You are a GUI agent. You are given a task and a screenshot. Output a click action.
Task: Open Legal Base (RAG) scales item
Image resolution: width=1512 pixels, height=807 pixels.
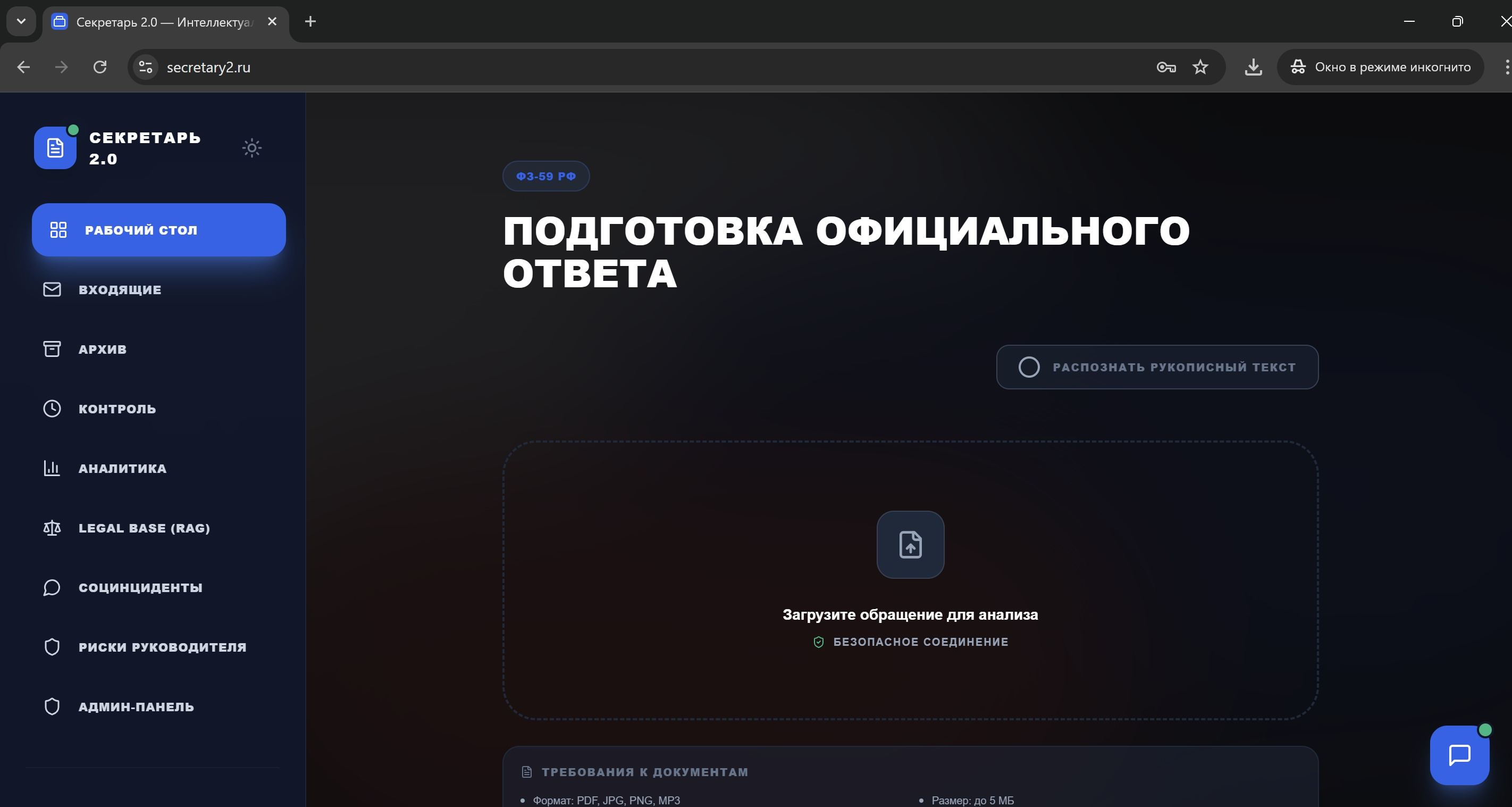tap(144, 528)
